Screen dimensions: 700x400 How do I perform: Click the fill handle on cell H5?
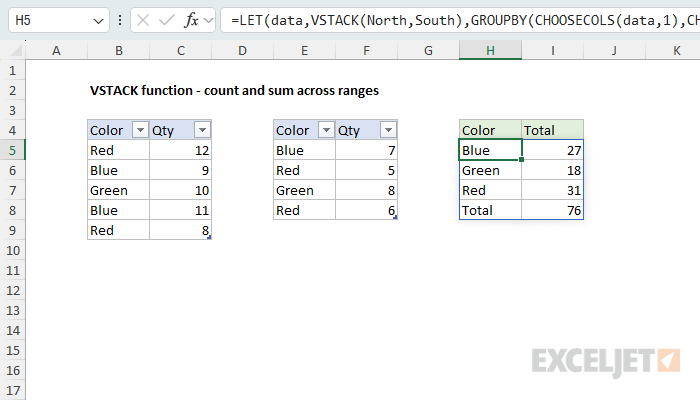point(521,159)
